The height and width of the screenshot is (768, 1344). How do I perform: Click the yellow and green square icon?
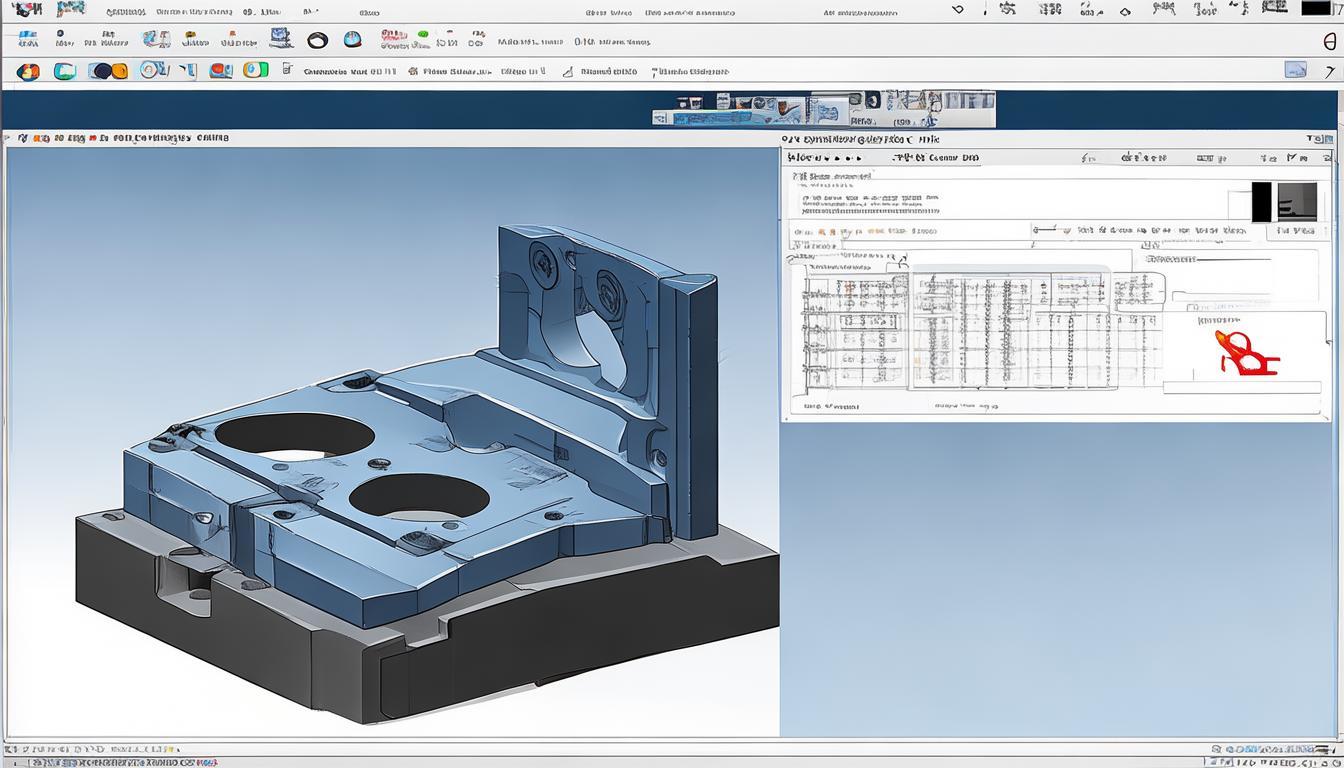(x=256, y=70)
